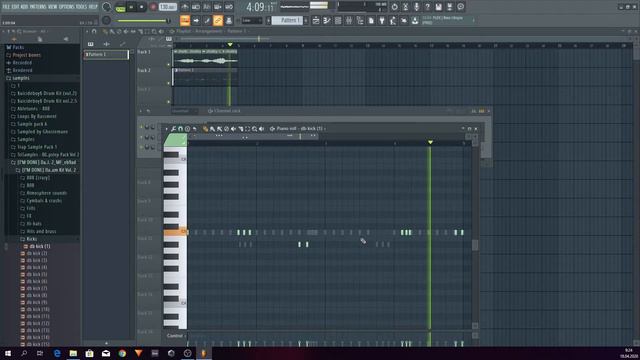Click the Record button
Image resolution: width=640 pixels, height=360 pixels.
(x=153, y=7)
